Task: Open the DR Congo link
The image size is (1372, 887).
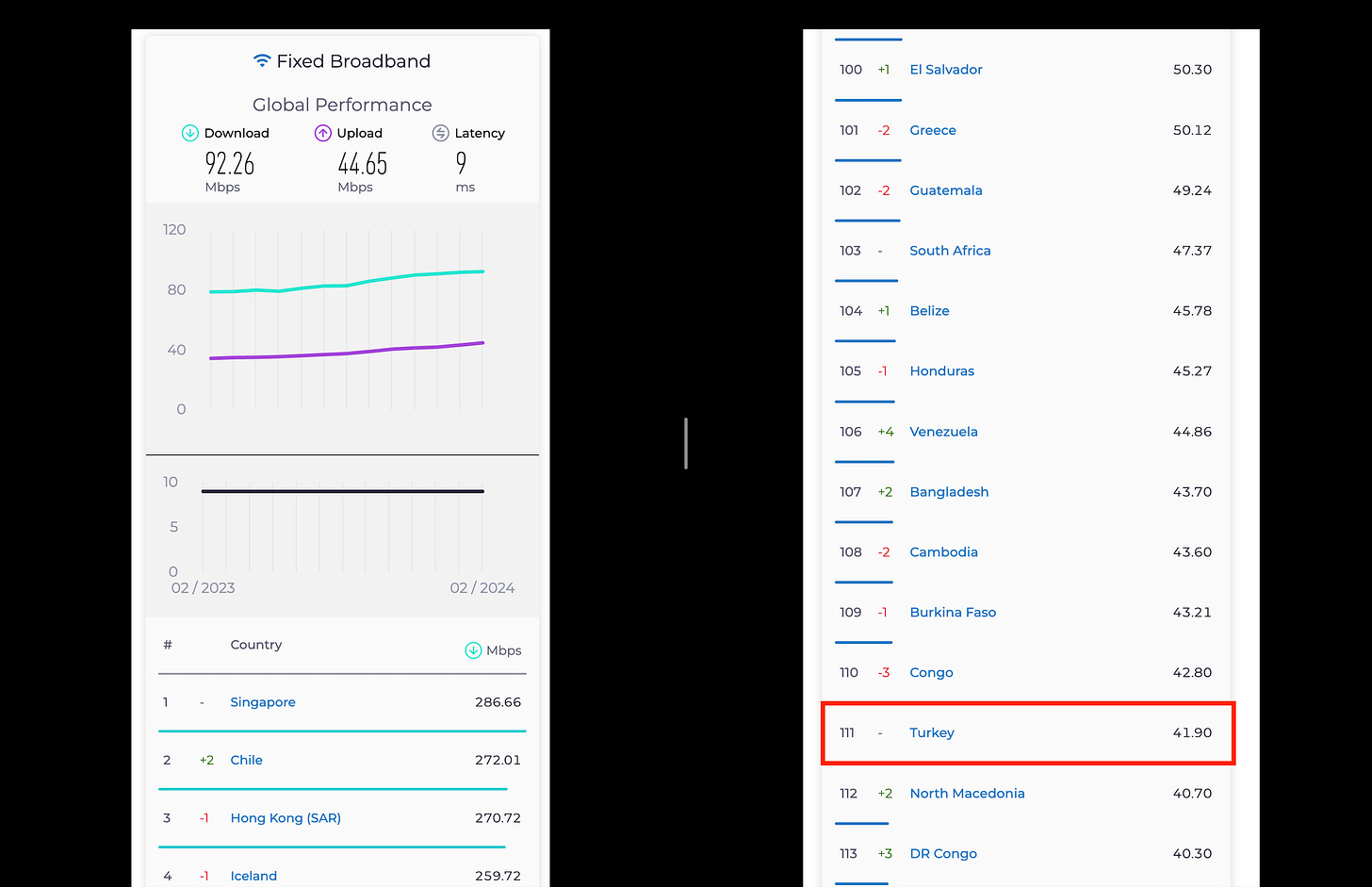Action: pos(943,854)
